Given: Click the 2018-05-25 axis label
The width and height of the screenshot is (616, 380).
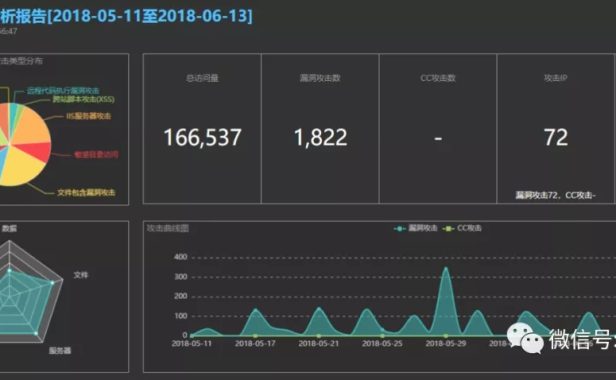Looking at the screenshot, I should pos(382,343).
